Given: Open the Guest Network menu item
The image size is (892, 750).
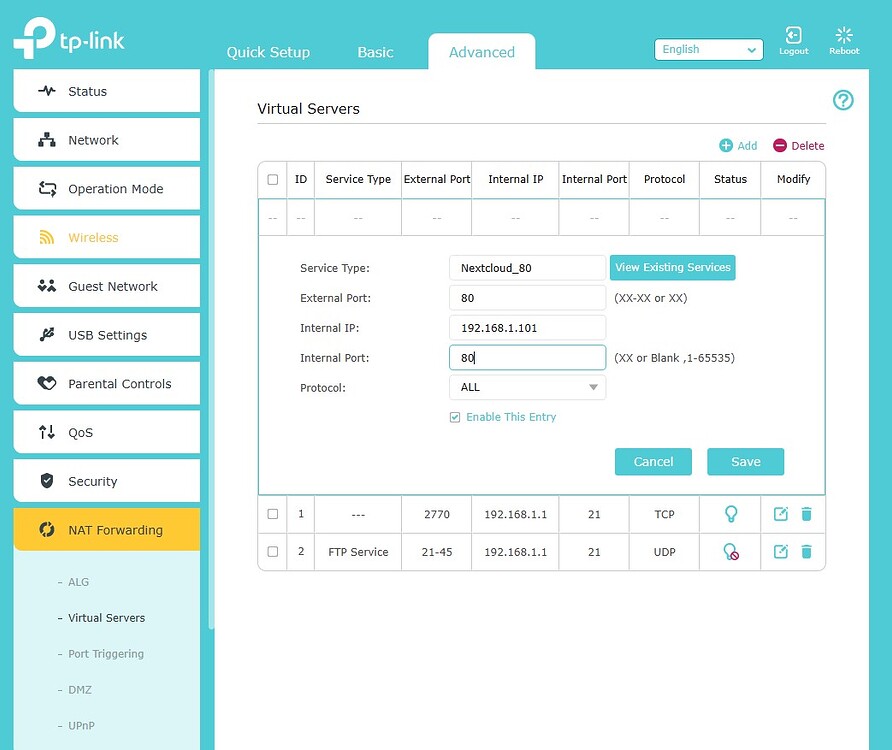Looking at the screenshot, I should pyautogui.click(x=107, y=286).
